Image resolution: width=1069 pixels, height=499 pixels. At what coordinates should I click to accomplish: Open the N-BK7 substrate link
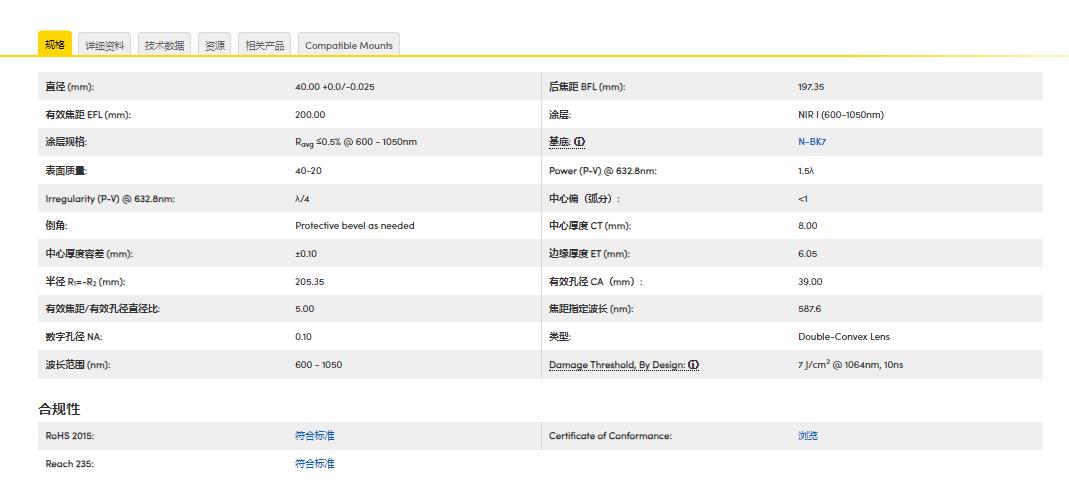point(811,142)
